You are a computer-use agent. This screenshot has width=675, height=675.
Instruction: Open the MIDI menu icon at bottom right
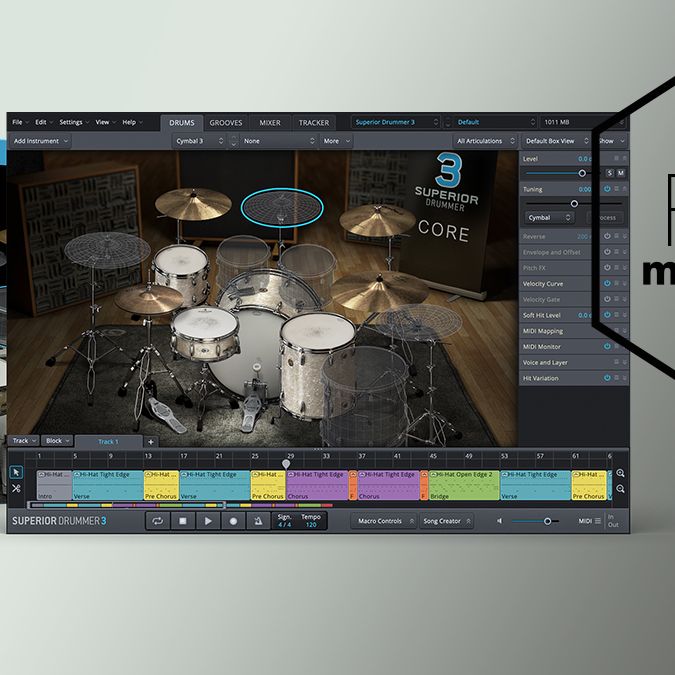598,521
